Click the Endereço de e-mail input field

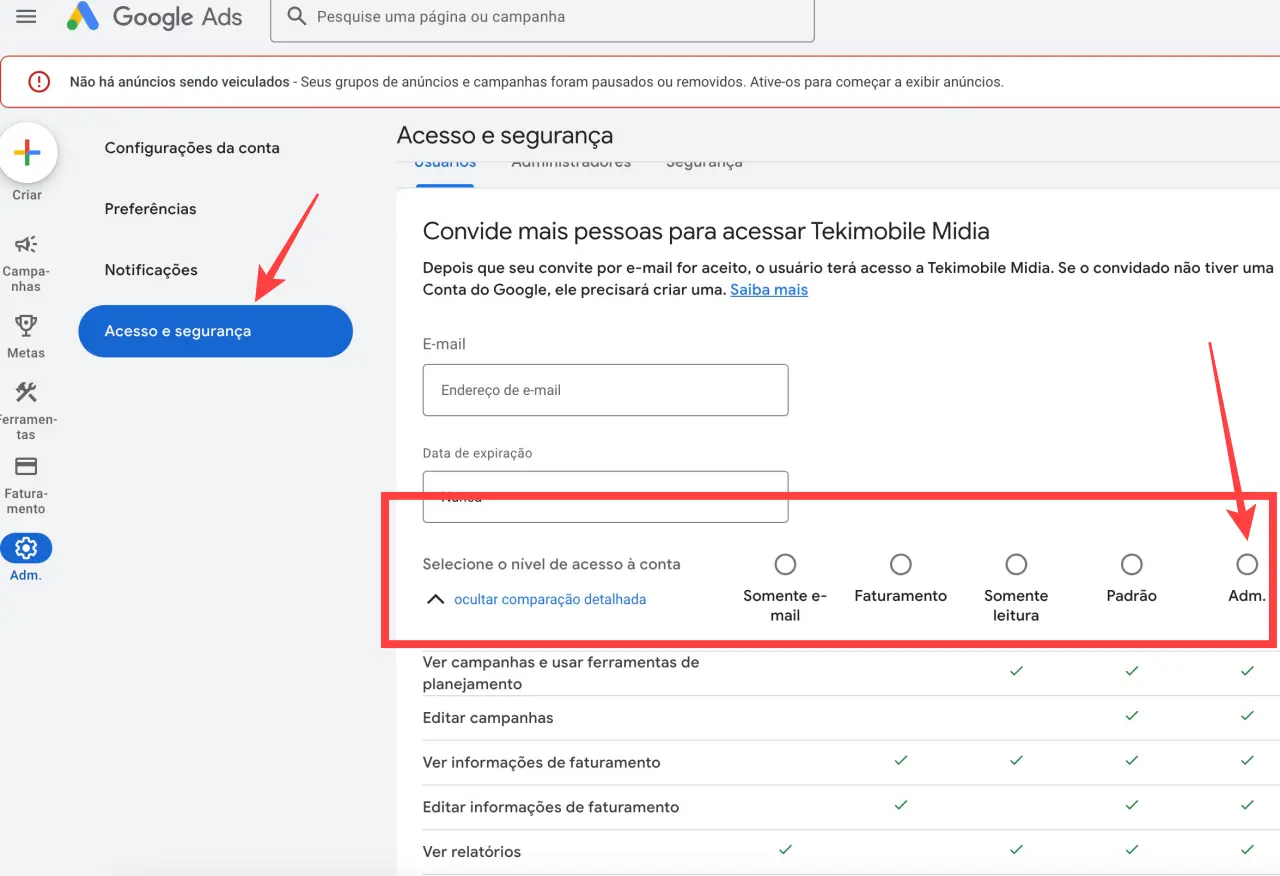(x=605, y=390)
